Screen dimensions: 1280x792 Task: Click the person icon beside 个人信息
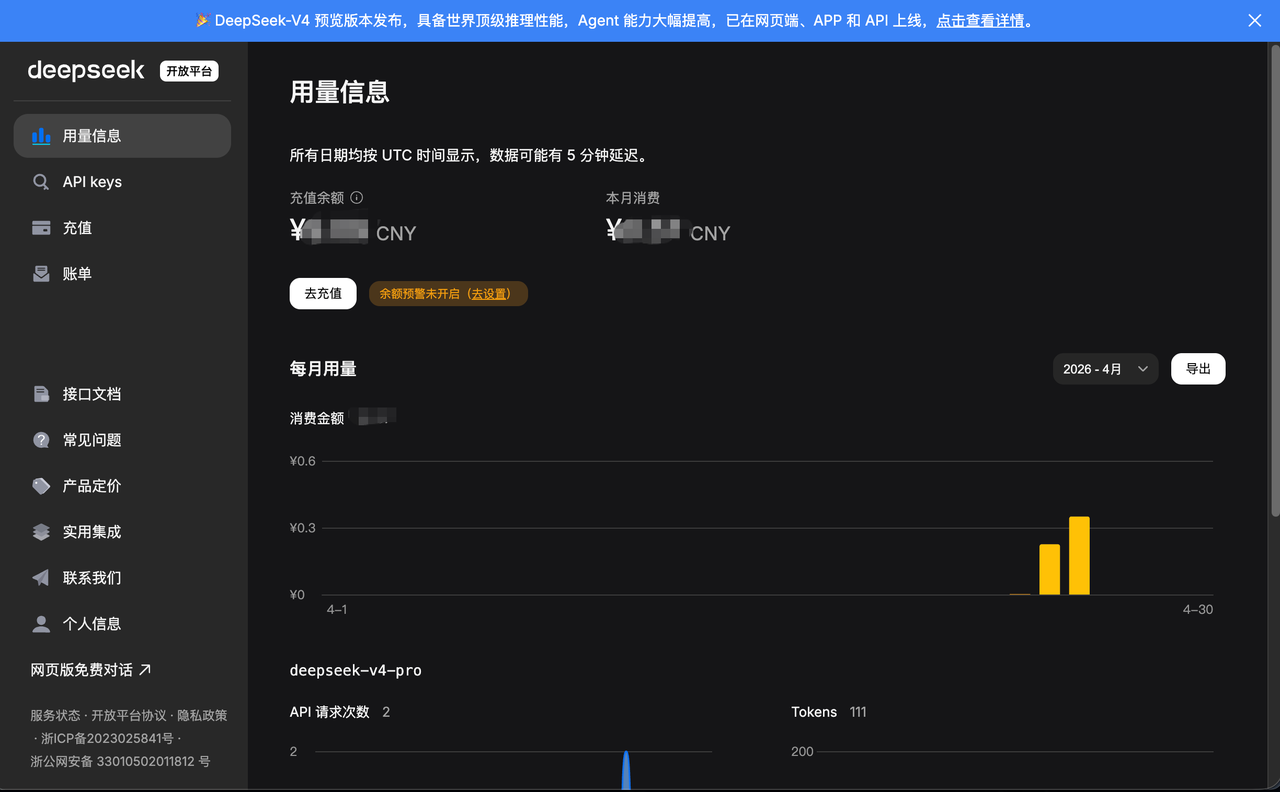click(x=41, y=624)
